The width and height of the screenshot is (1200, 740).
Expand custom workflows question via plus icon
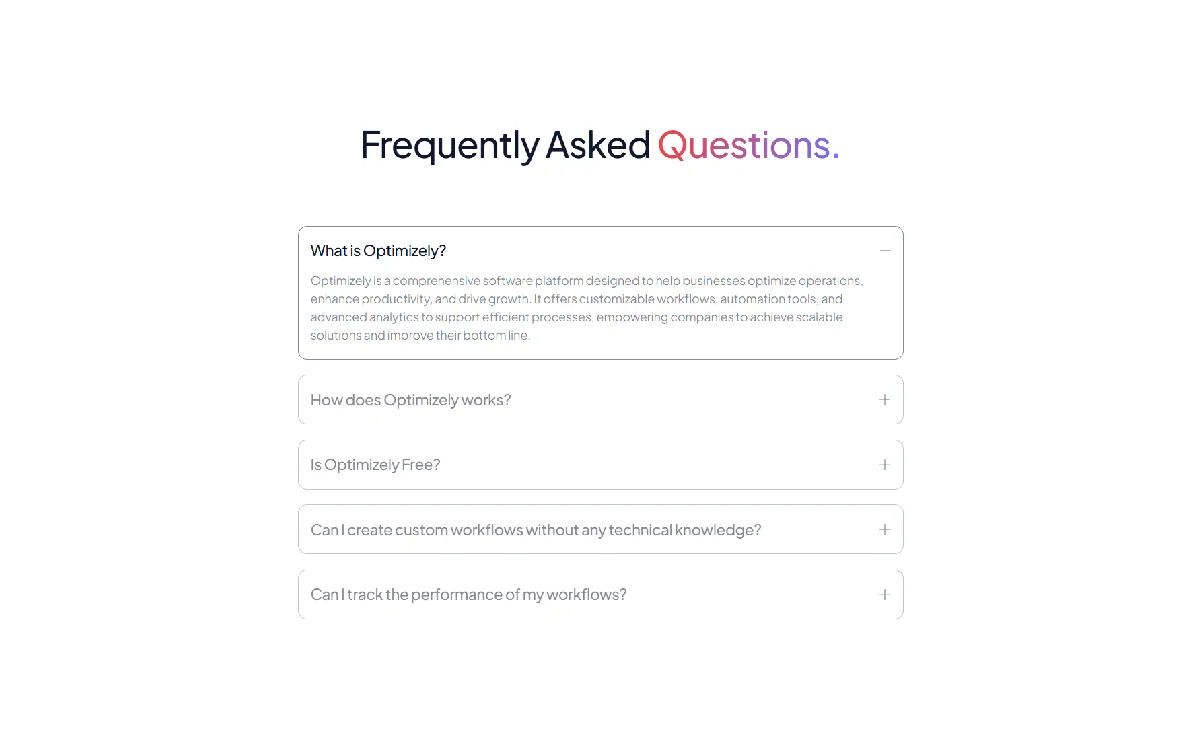(x=884, y=530)
